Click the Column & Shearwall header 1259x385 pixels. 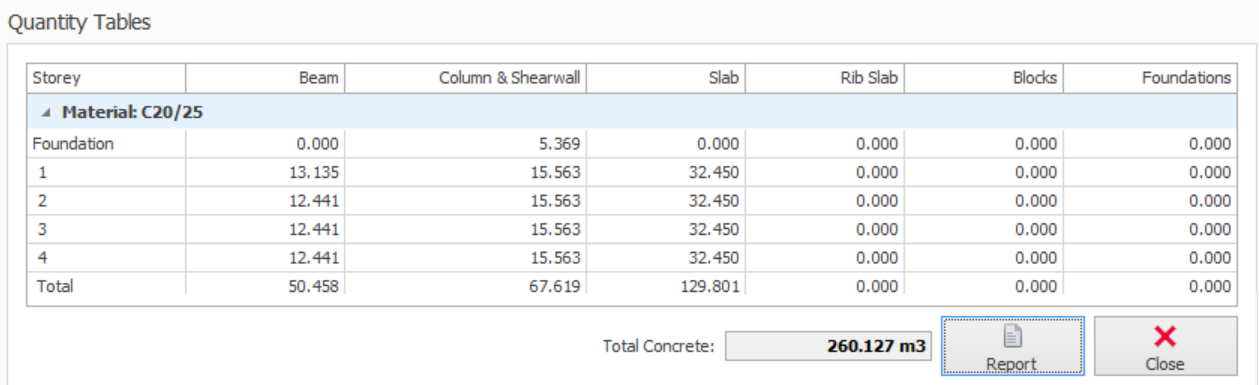[x=465, y=78]
